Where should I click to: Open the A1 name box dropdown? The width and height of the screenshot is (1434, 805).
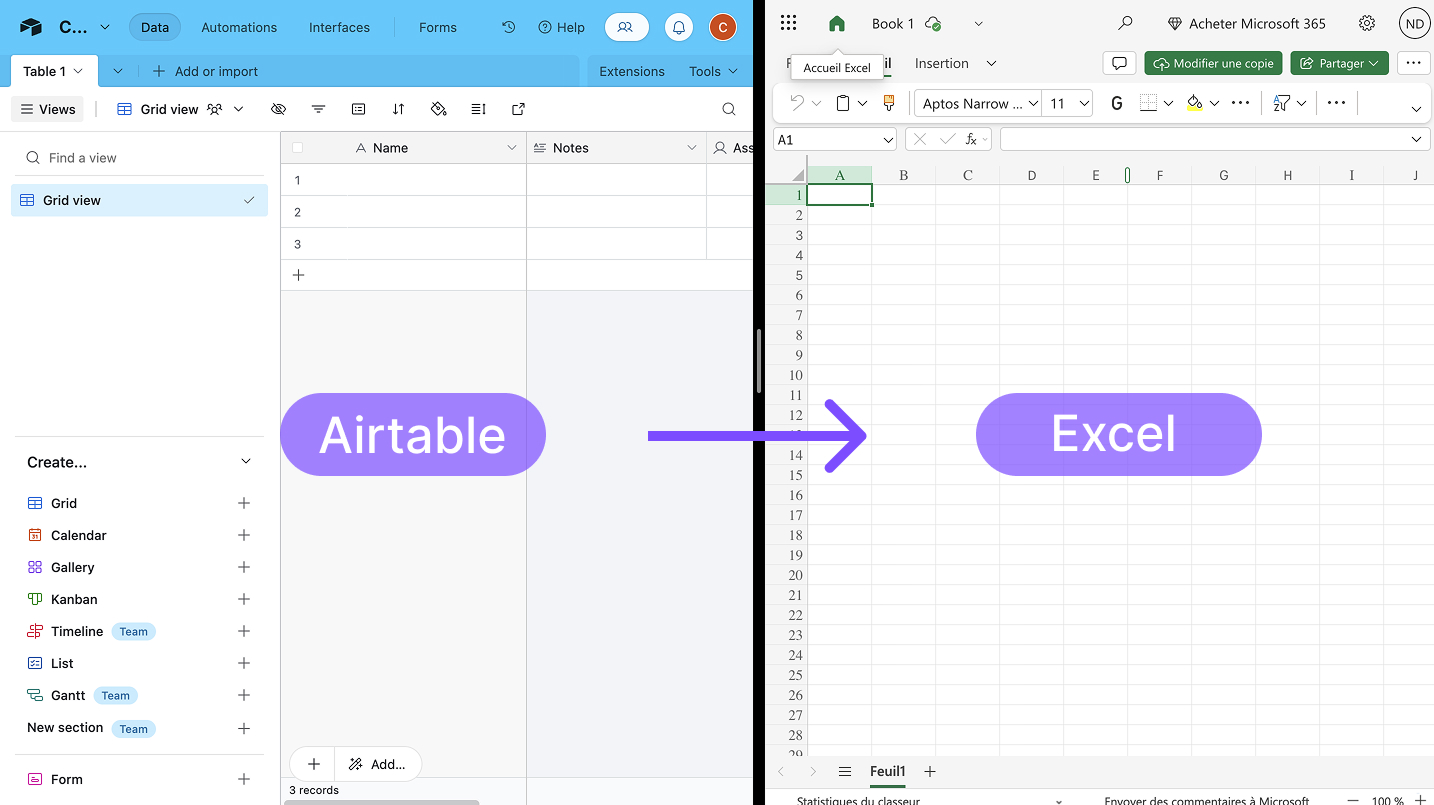(887, 140)
